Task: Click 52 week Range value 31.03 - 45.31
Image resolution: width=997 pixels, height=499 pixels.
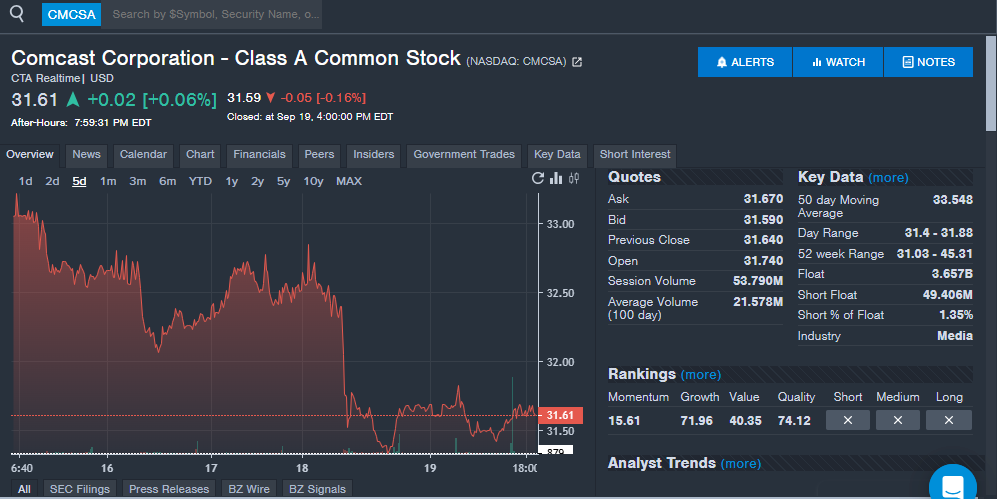Action: click(935, 254)
